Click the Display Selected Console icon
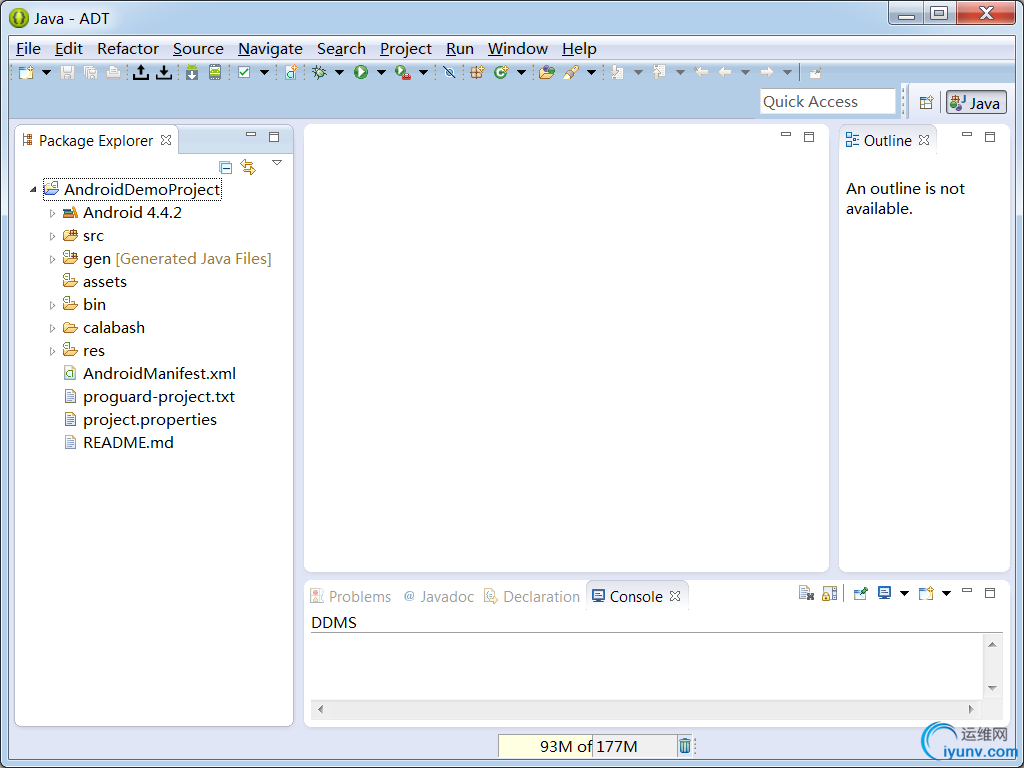Screen dimensions: 1024x768 (885, 593)
